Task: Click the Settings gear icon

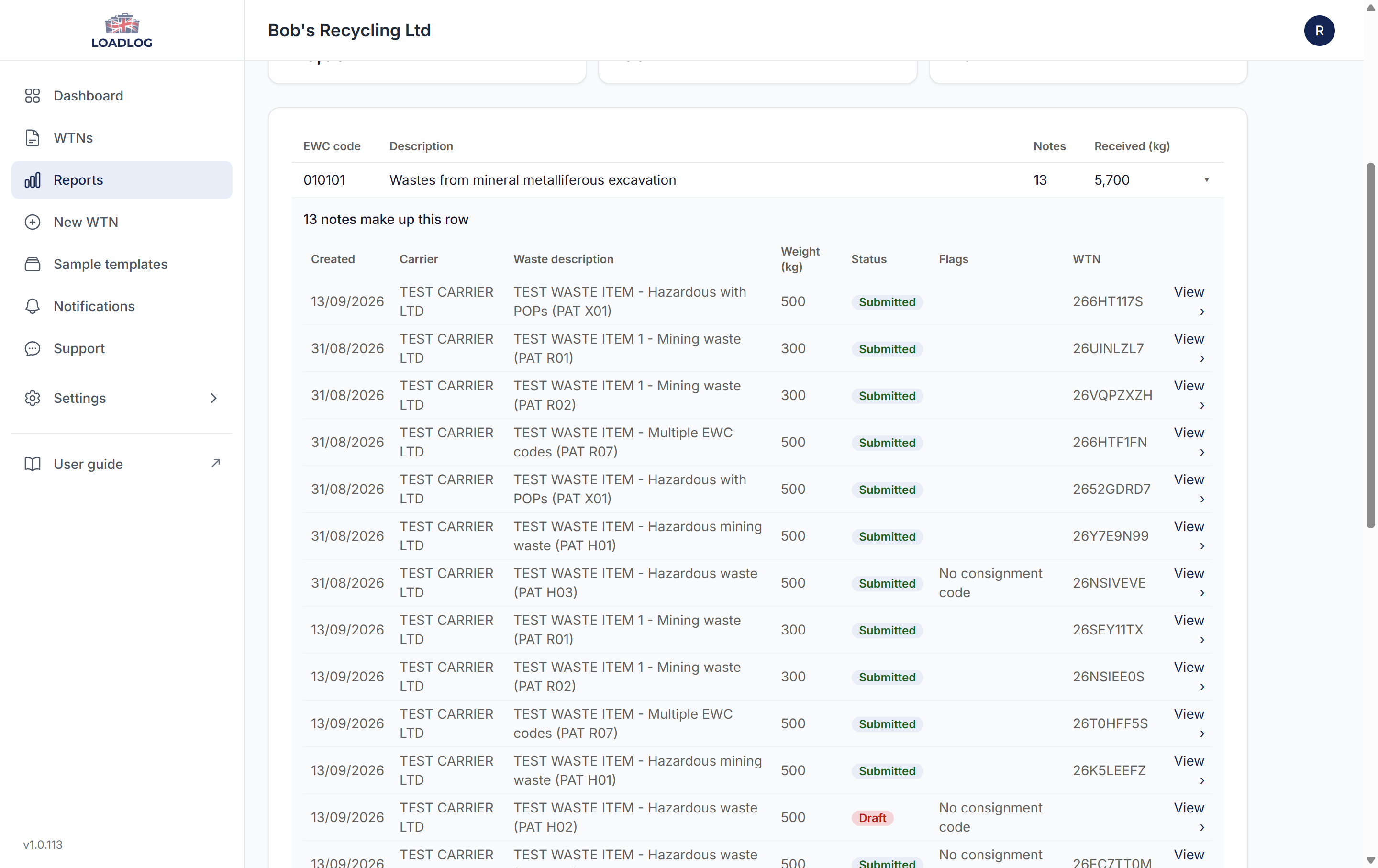Action: click(x=33, y=398)
